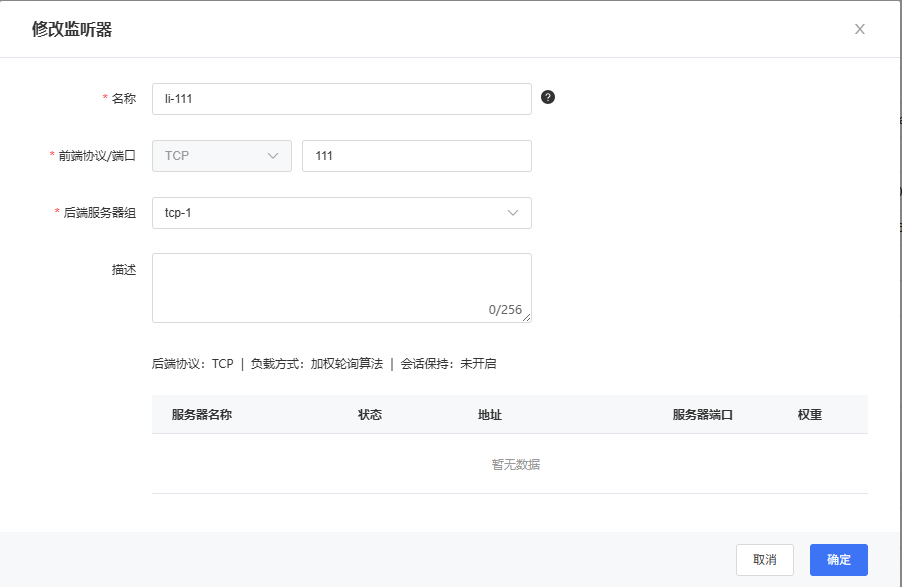
Task: Click the 前端协议/端口 field label
Action: 97,156
